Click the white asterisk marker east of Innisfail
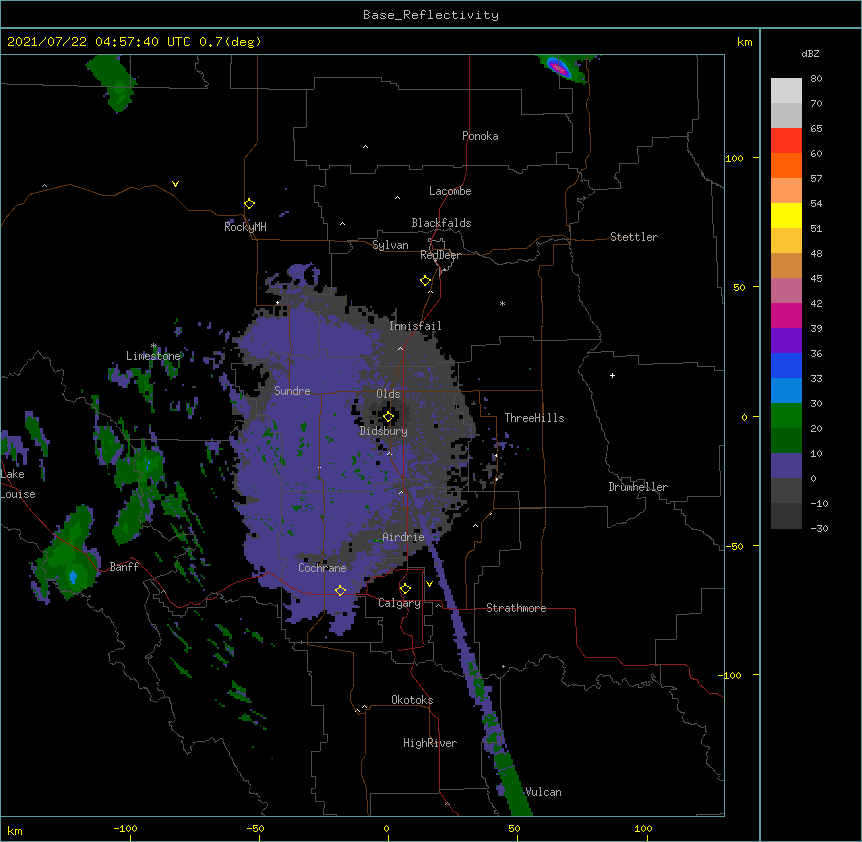862x842 pixels. [502, 303]
